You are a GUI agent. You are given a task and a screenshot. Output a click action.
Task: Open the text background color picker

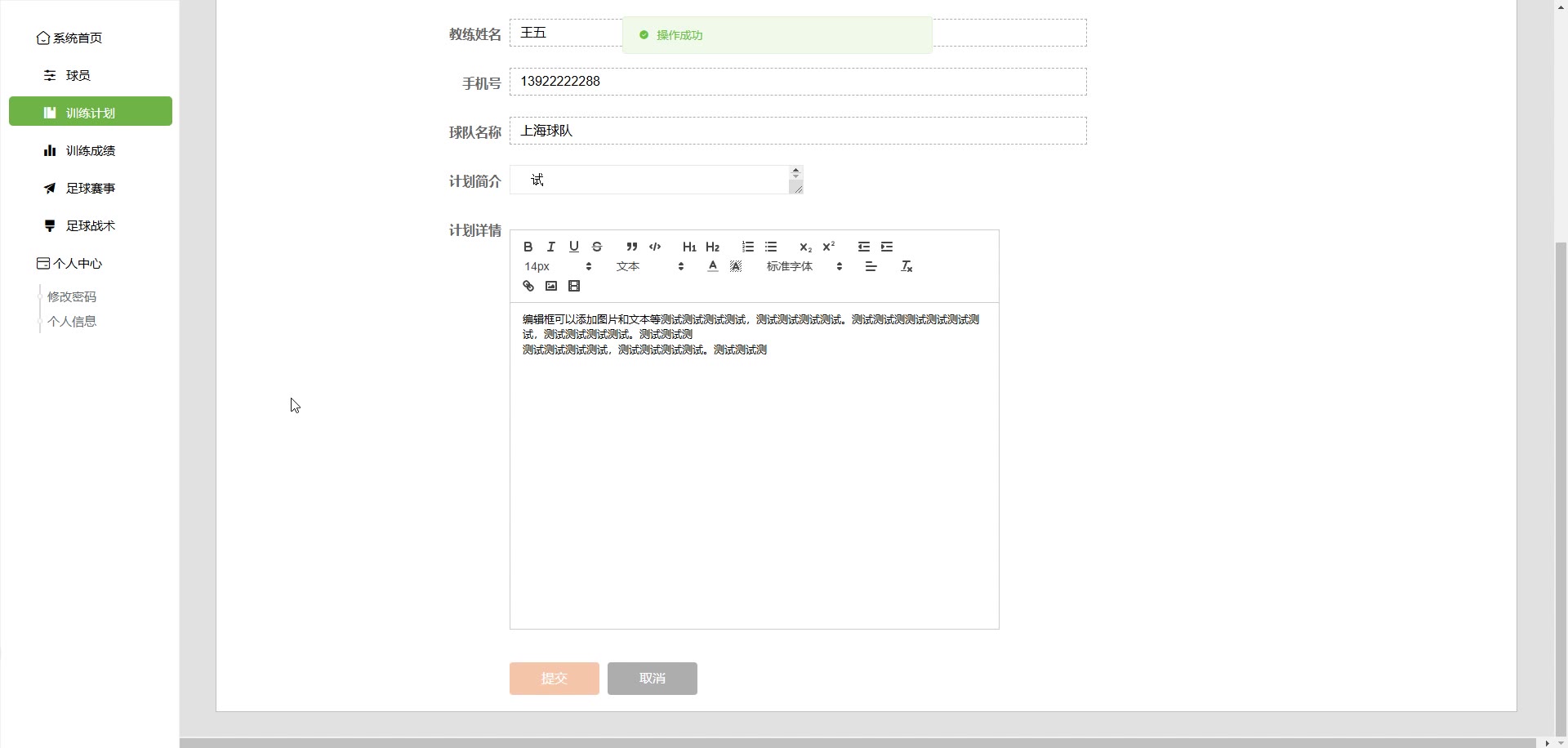[736, 266]
